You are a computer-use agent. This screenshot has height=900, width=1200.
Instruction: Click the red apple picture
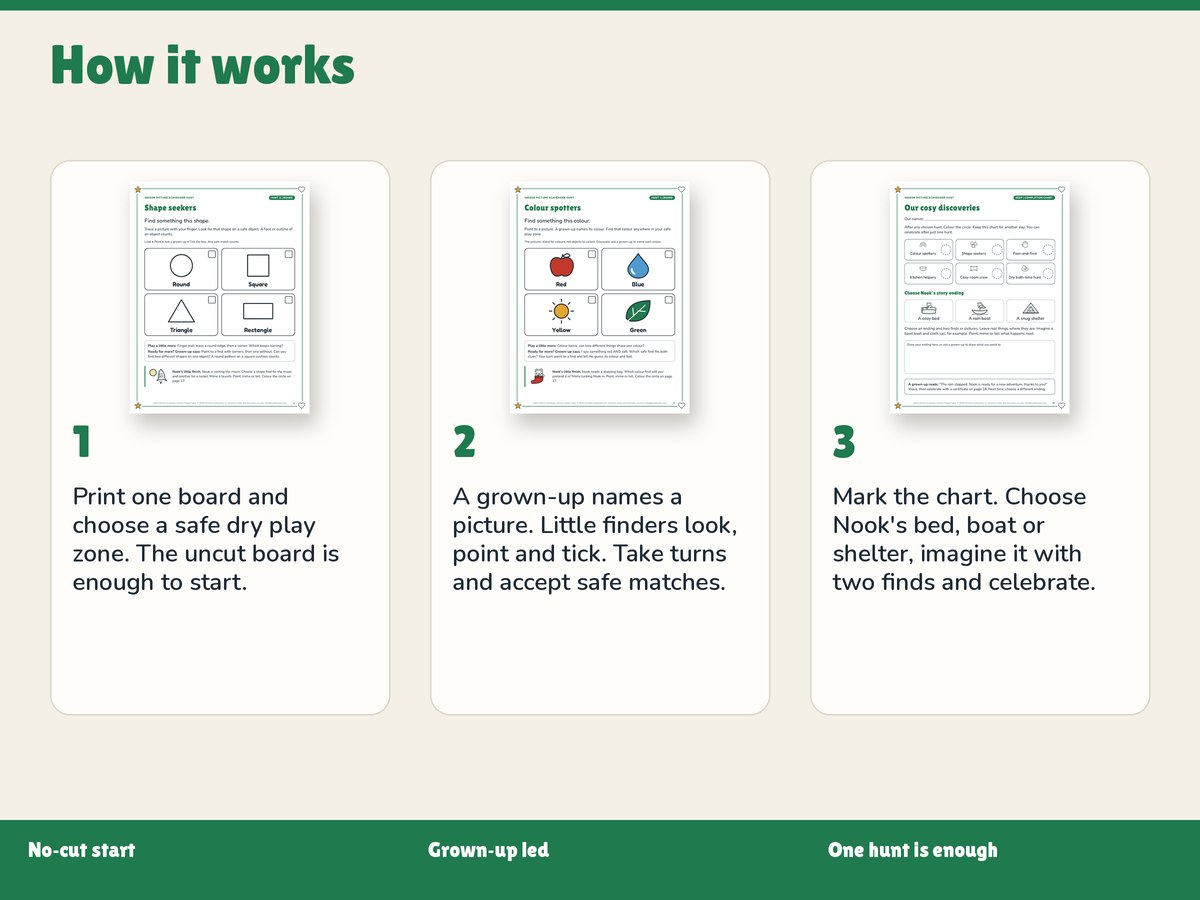point(561,265)
